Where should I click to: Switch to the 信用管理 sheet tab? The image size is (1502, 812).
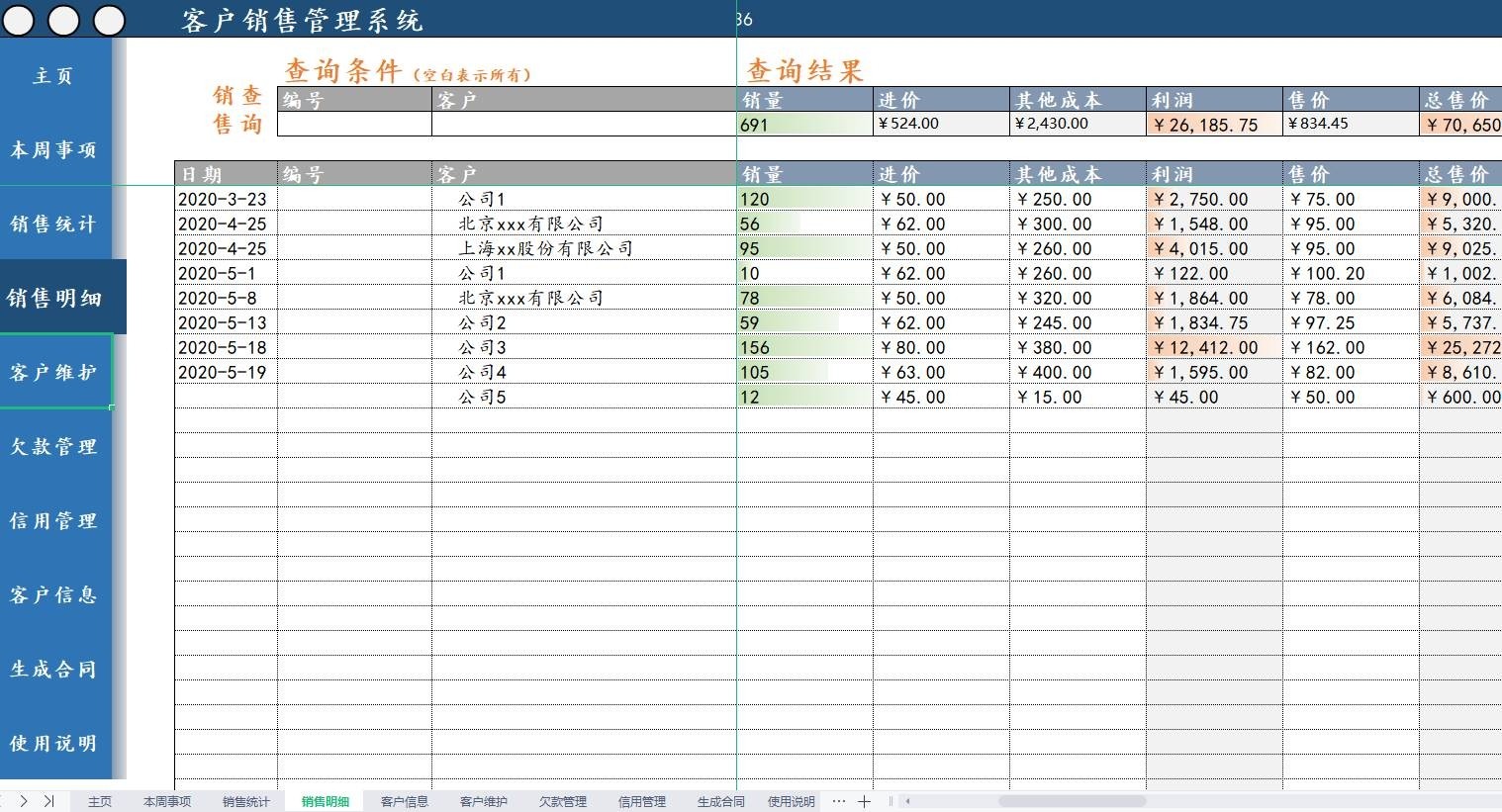(x=642, y=801)
